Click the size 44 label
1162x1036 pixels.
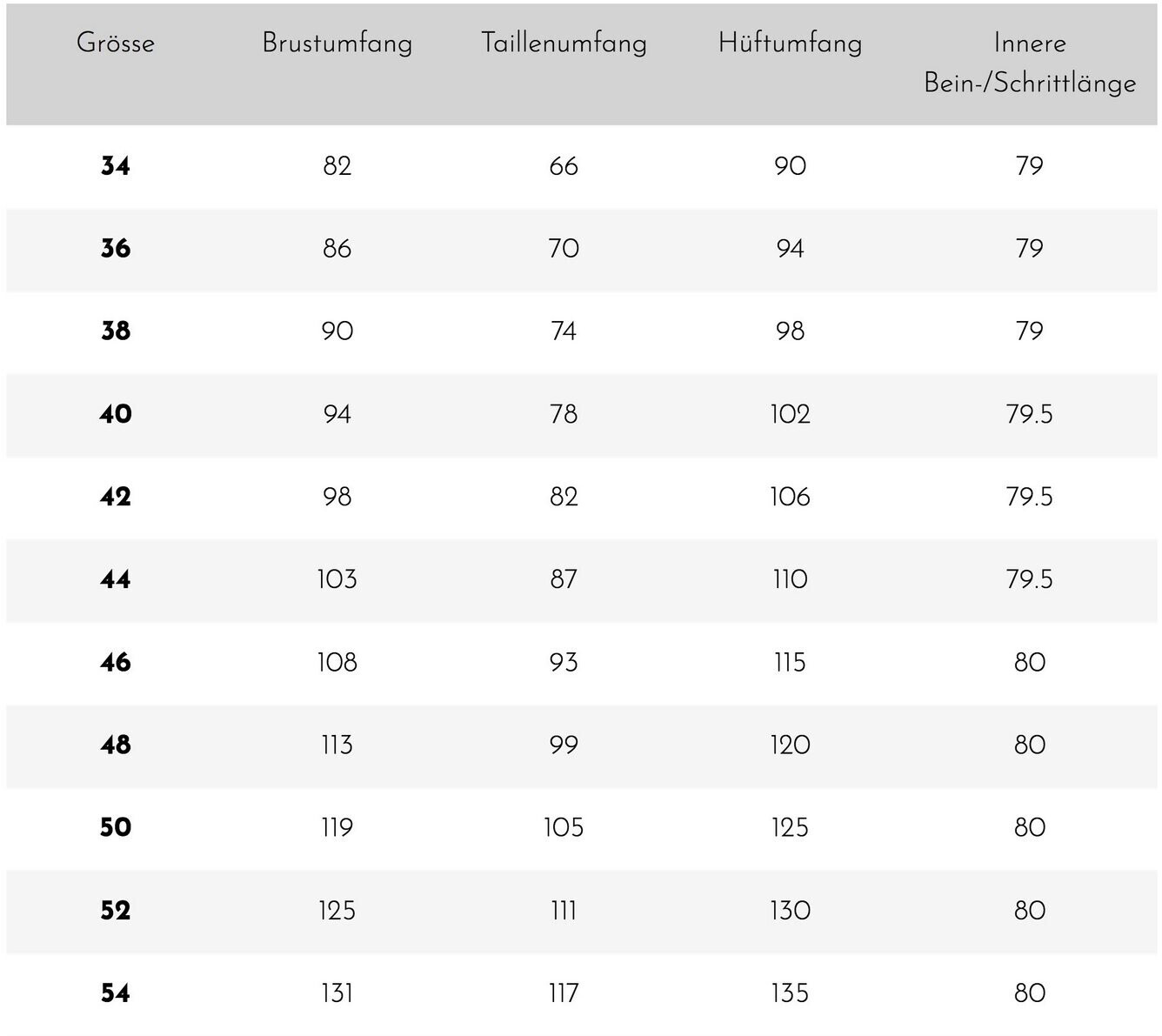[x=116, y=578]
